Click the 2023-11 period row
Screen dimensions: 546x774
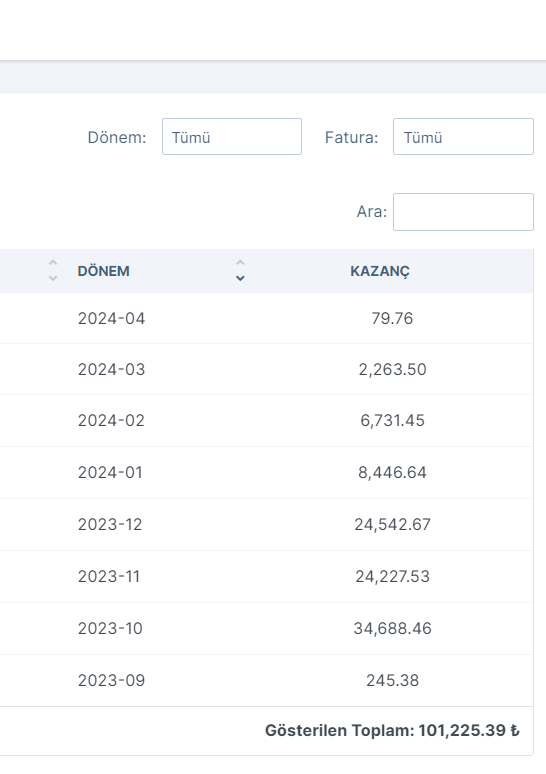coord(267,576)
